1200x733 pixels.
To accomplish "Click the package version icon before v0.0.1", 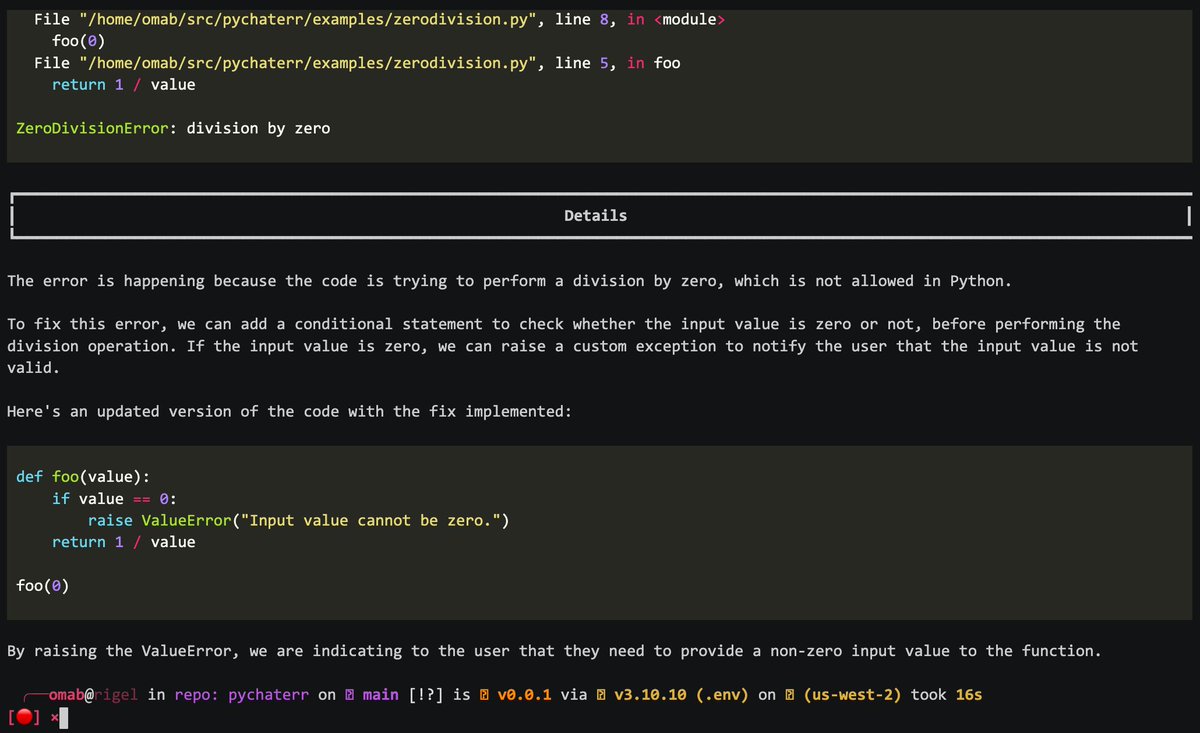I will click(x=485, y=694).
